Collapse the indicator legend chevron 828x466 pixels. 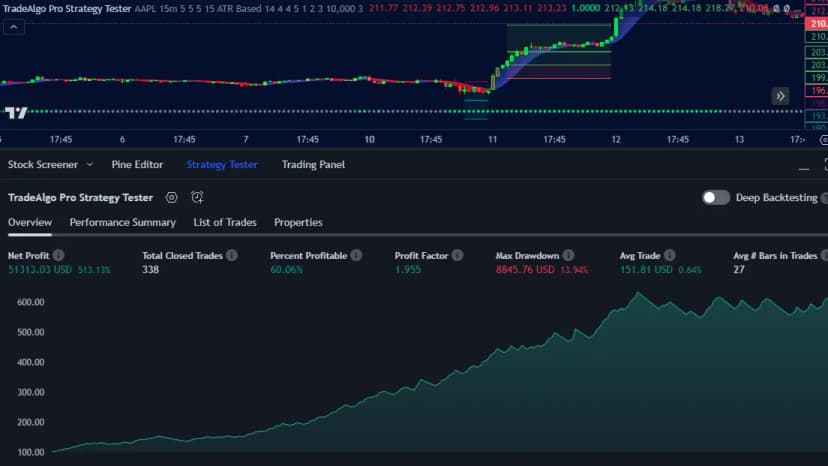(14, 27)
